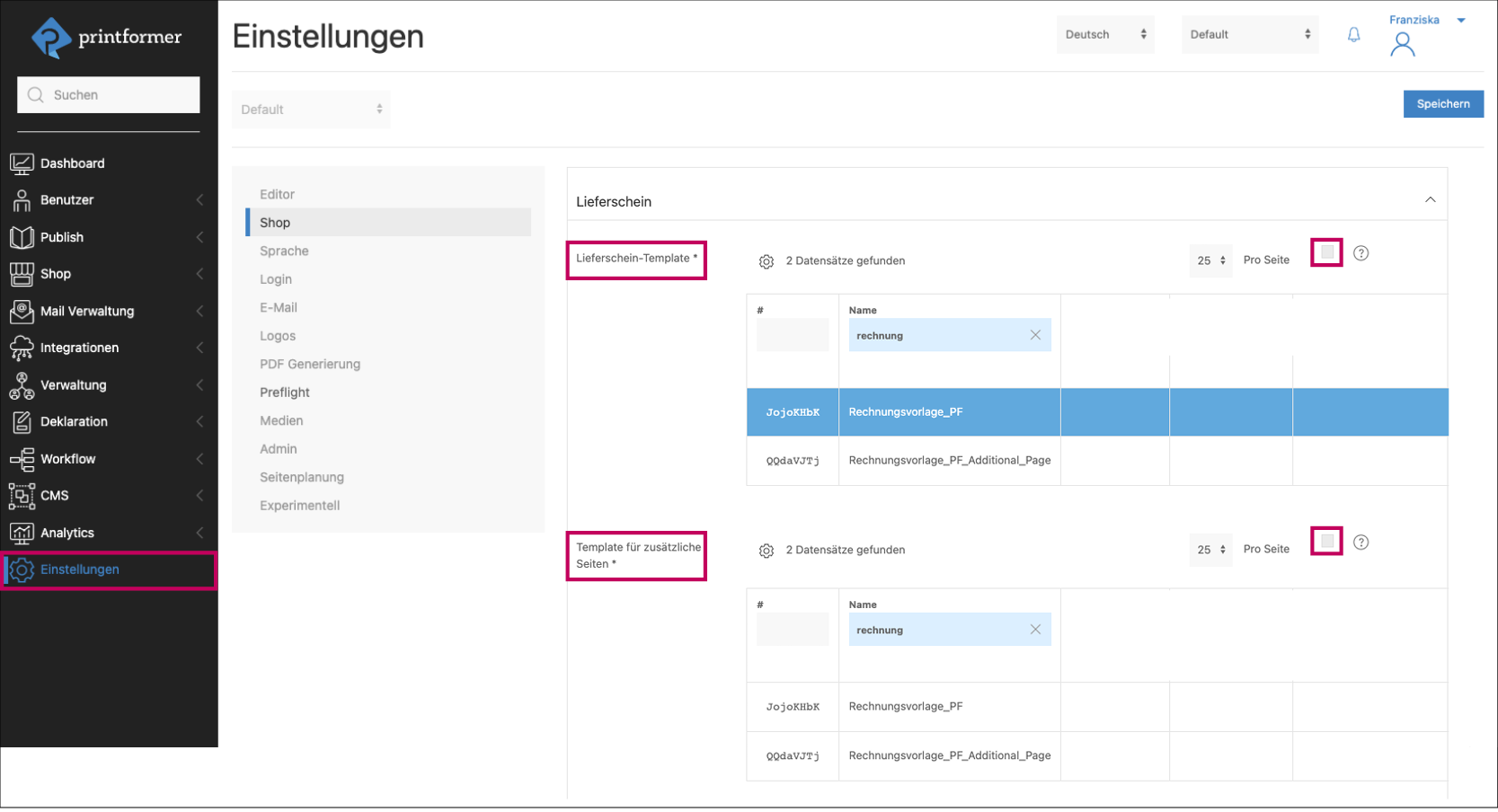
Task: Open Analytics from the sidebar
Action: tap(67, 533)
